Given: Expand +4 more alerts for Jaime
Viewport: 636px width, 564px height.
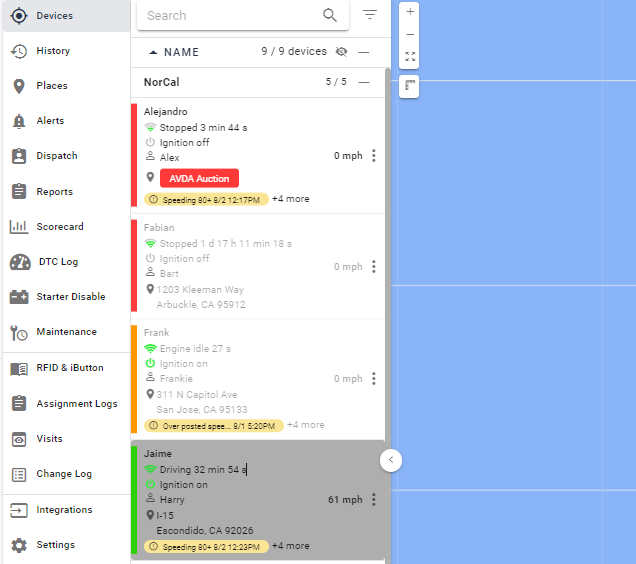Looking at the screenshot, I should click(291, 546).
